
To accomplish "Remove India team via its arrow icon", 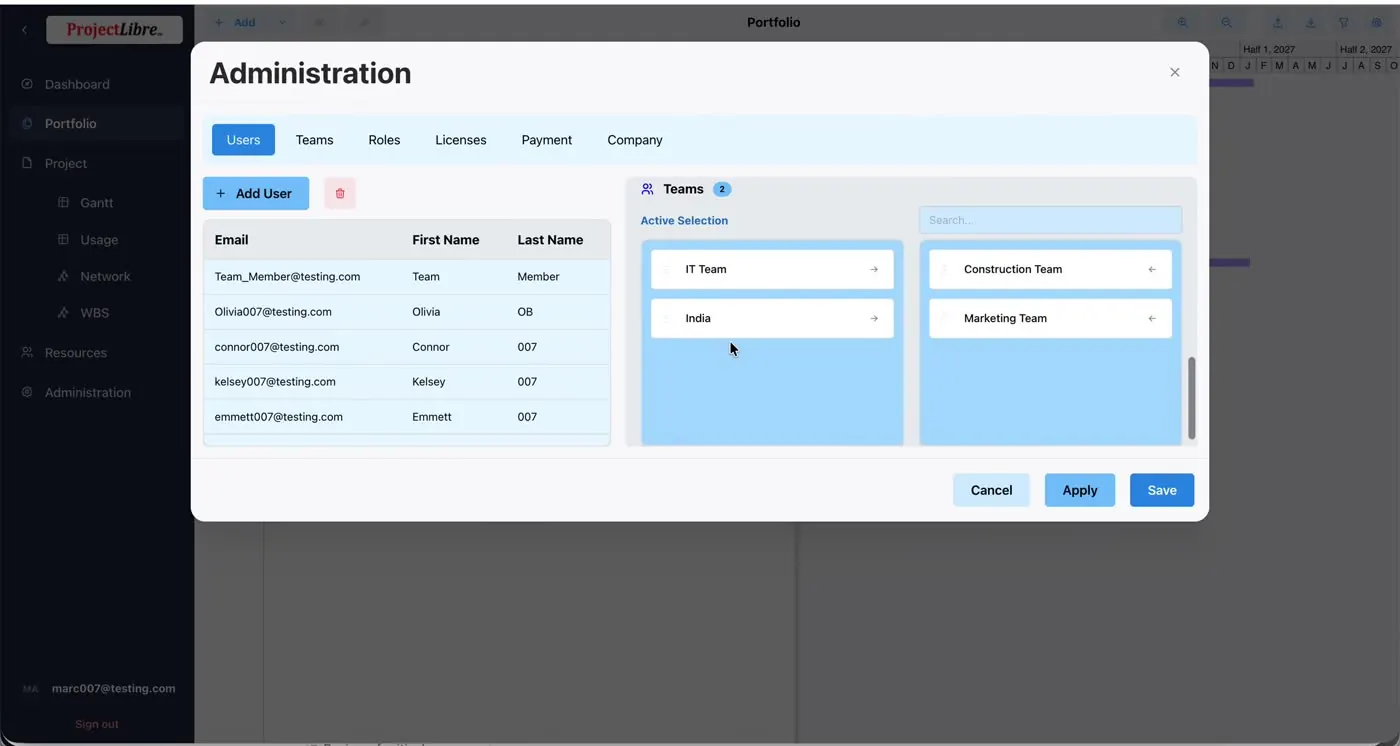I will coord(874,318).
